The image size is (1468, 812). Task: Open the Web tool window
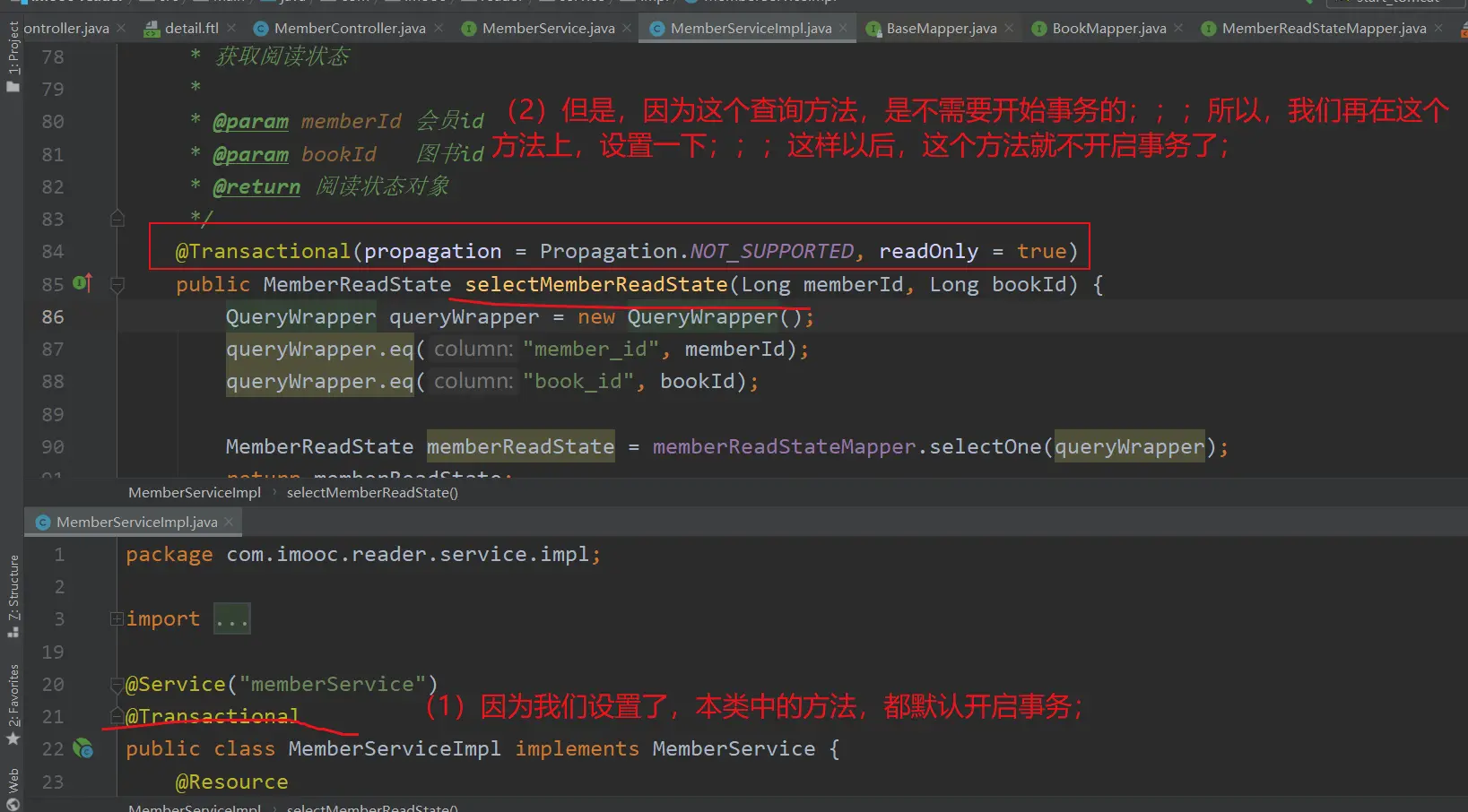click(x=13, y=789)
